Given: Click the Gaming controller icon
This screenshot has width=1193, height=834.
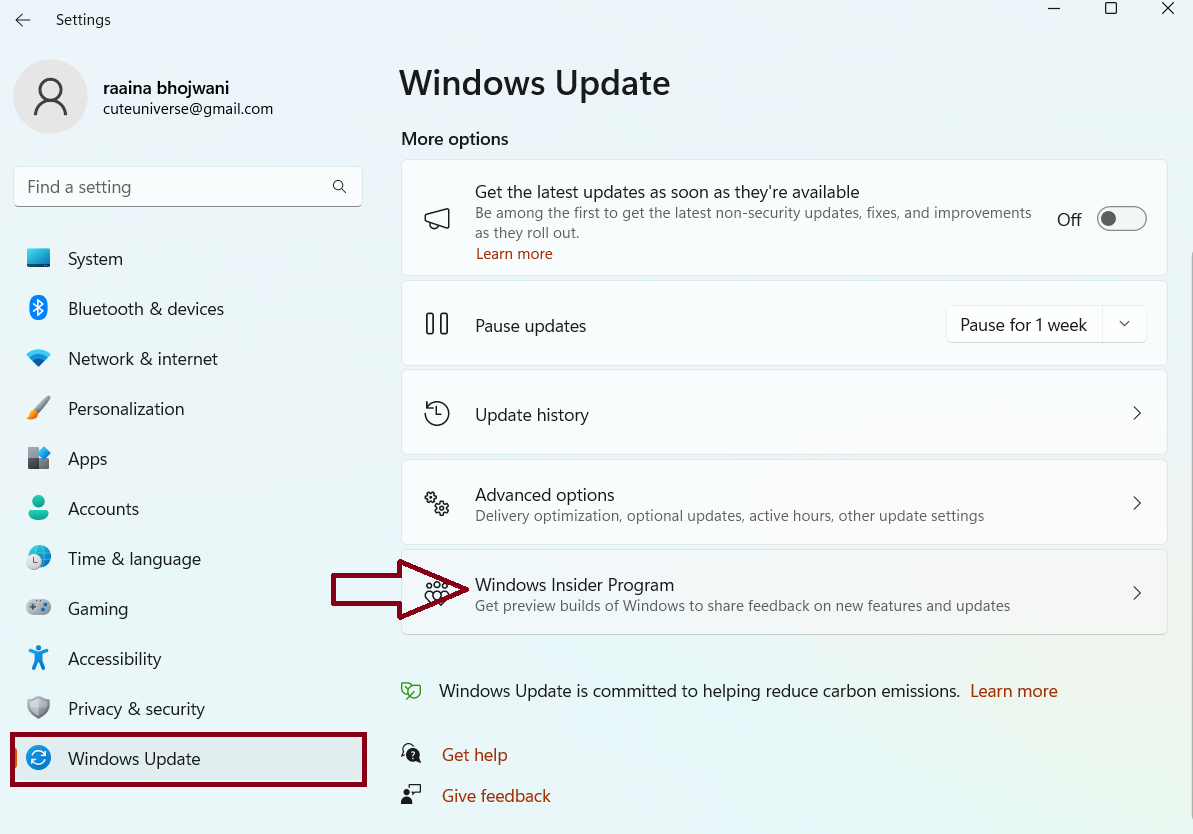Looking at the screenshot, I should pyautogui.click(x=39, y=608).
